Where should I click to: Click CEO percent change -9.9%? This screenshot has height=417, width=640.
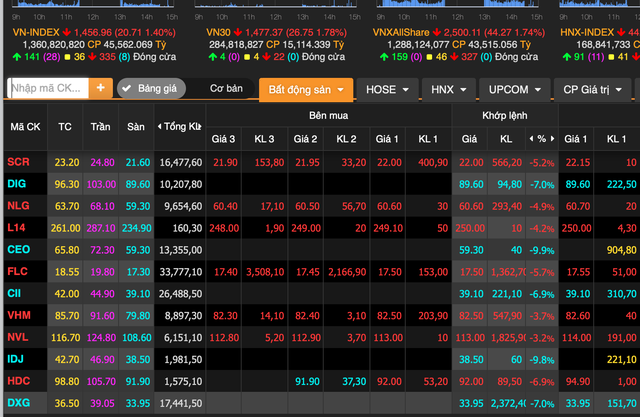click(542, 250)
